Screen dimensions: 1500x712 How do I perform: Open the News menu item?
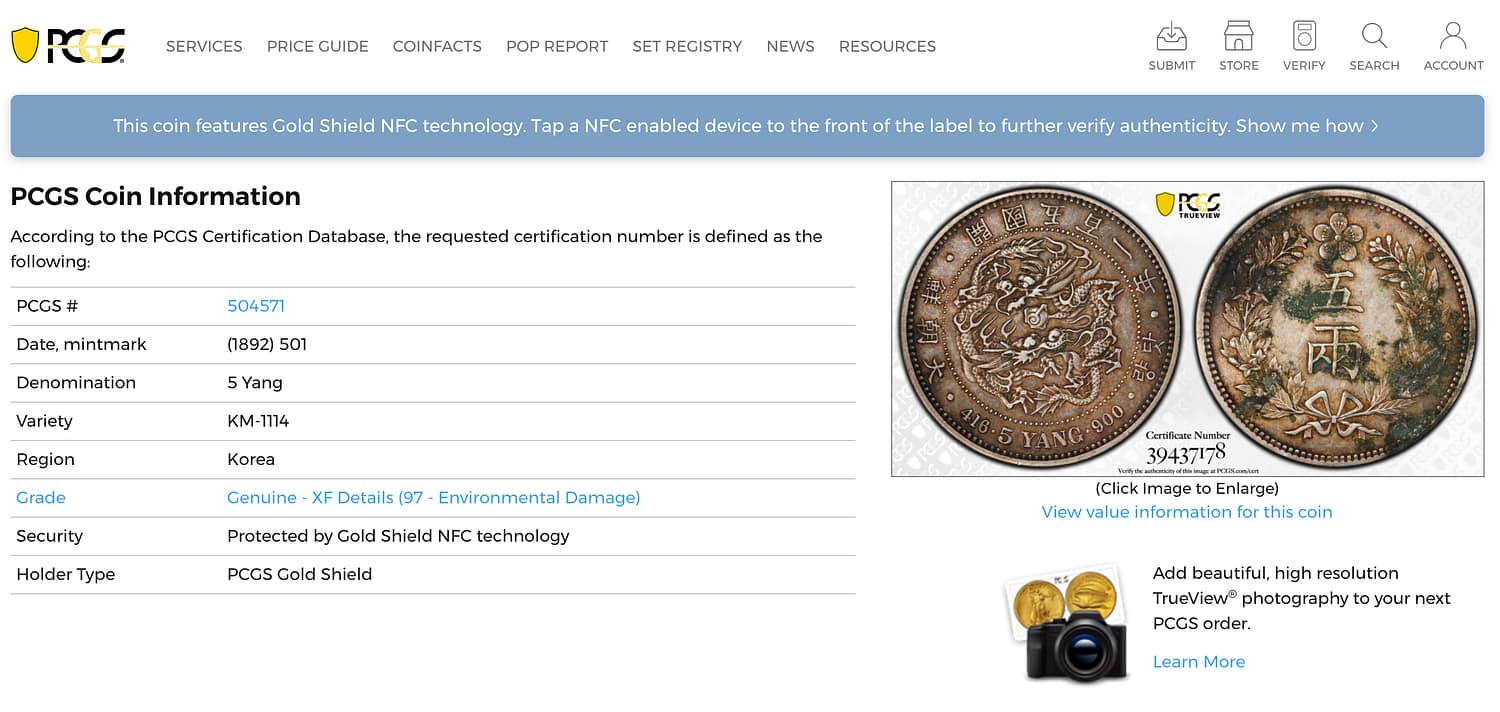790,46
